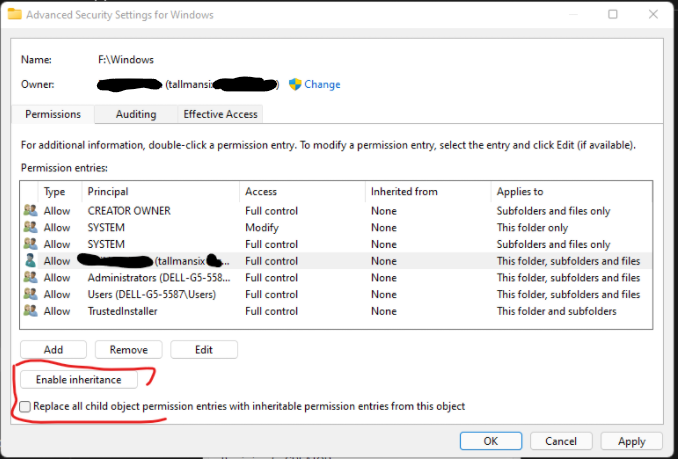684x463 pixels.
Task: Edit the selected permission entry
Action: tap(203, 350)
